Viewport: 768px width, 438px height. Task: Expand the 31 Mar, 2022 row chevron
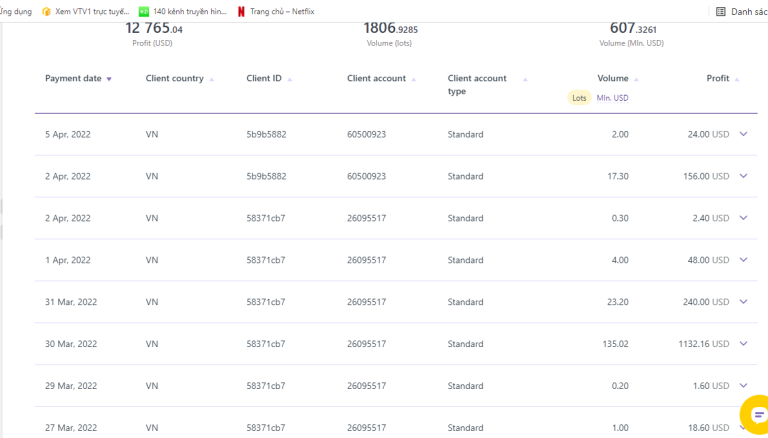coord(743,302)
